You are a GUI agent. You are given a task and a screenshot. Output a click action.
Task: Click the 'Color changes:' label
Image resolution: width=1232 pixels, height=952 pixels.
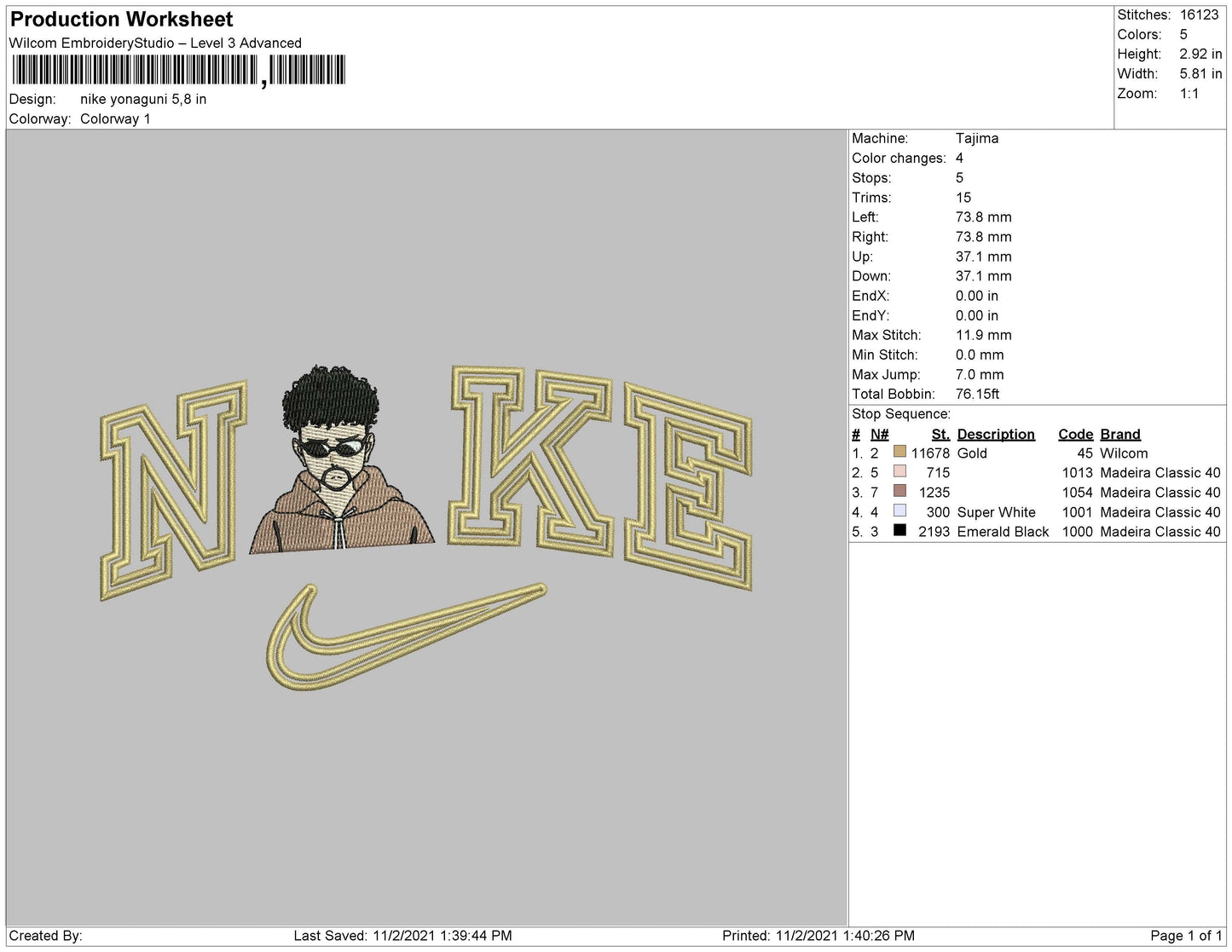click(x=899, y=158)
